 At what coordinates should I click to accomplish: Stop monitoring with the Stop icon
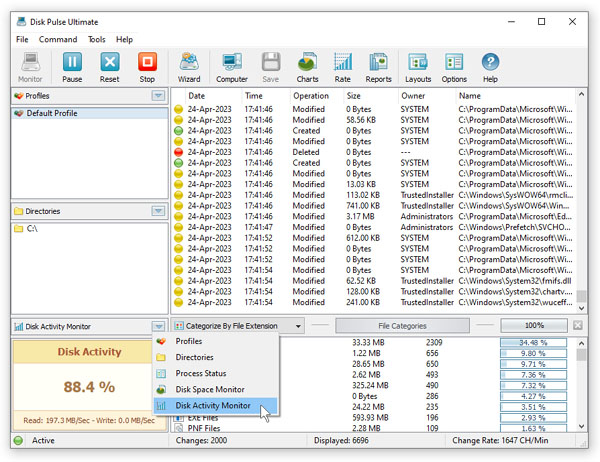point(147,67)
